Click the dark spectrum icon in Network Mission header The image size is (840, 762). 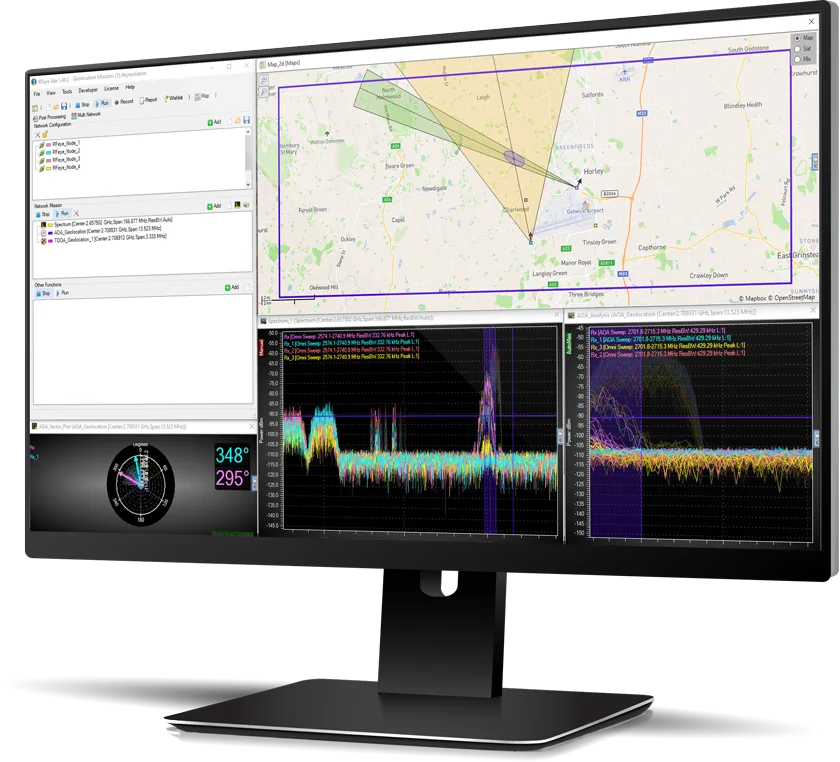(237, 205)
